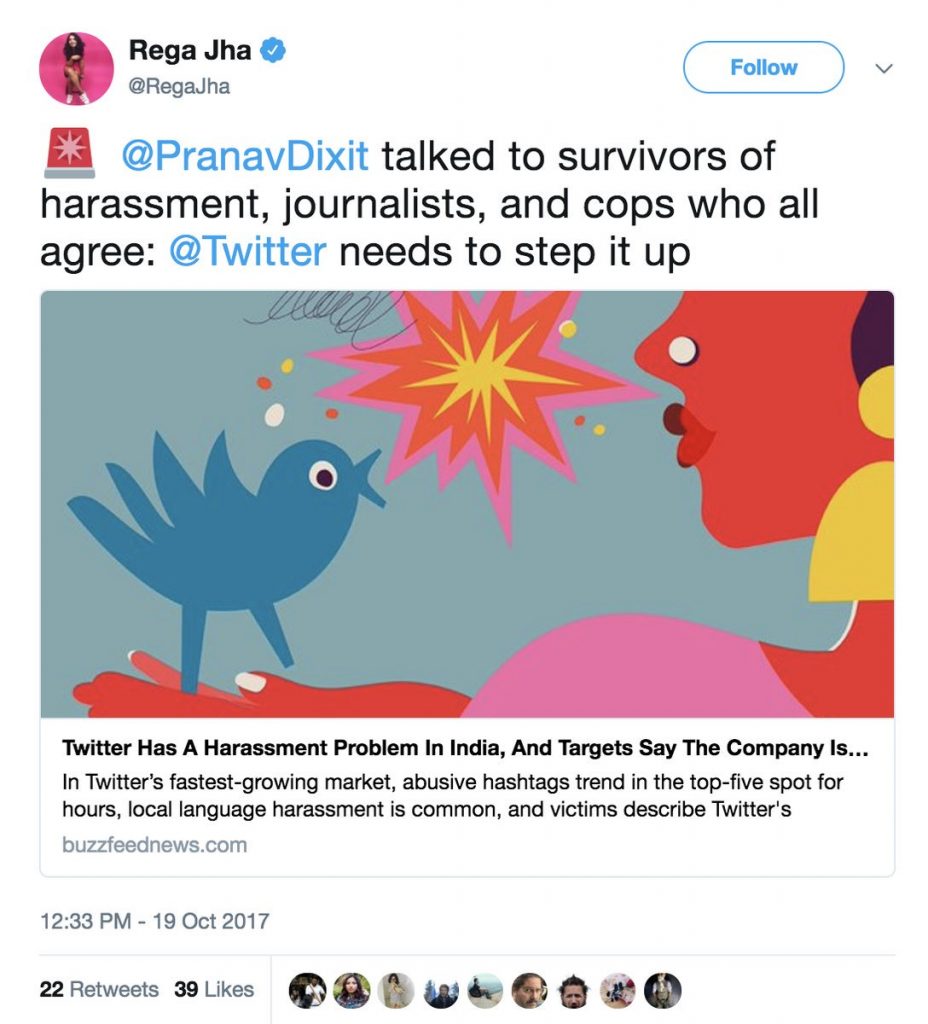This screenshot has height=1024, width=928.
Task: Open the Rega Jha display name
Action: tap(191, 51)
